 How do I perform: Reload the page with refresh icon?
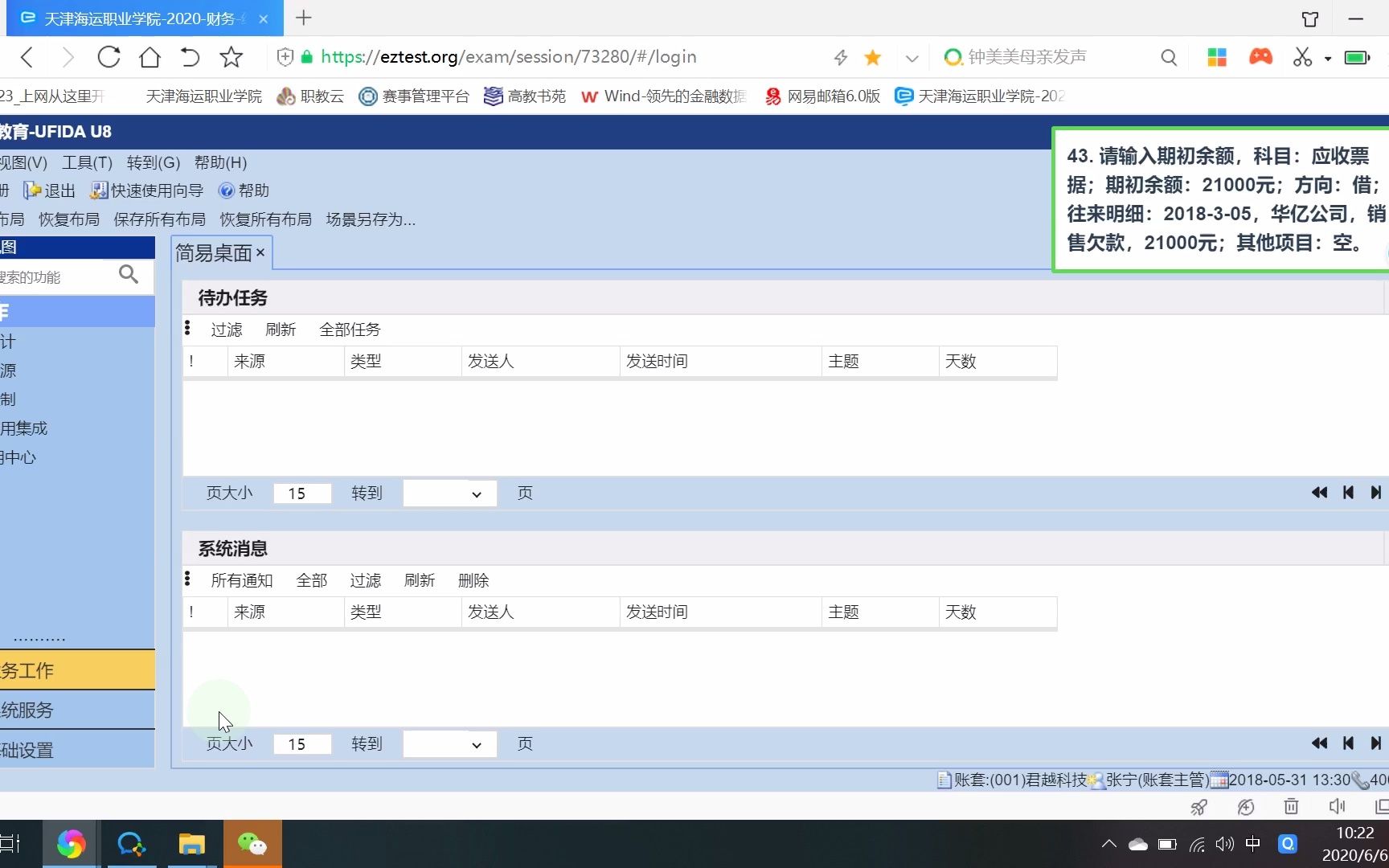pyautogui.click(x=109, y=57)
